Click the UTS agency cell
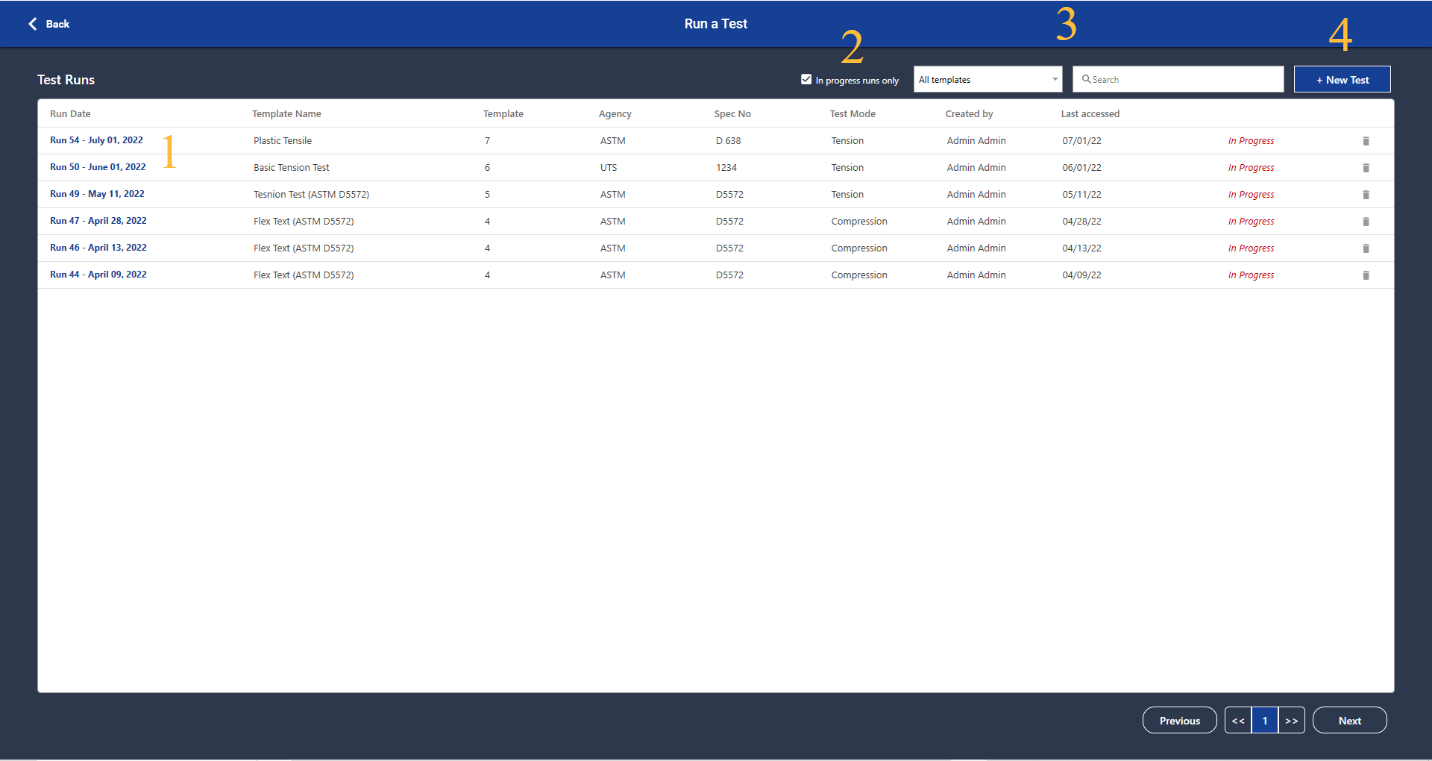Screen dimensions: 1432x761 (609, 168)
